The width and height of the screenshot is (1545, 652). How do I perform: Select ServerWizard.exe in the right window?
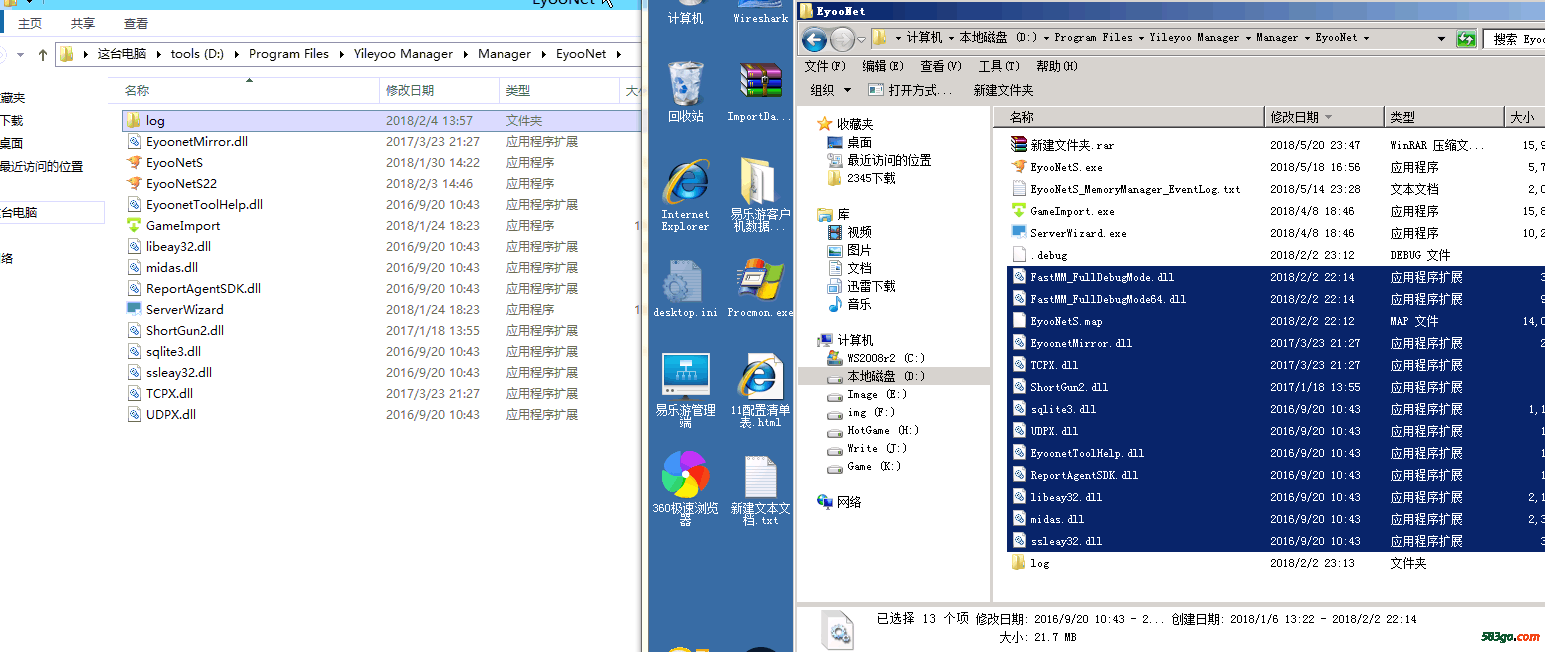pos(1078,233)
